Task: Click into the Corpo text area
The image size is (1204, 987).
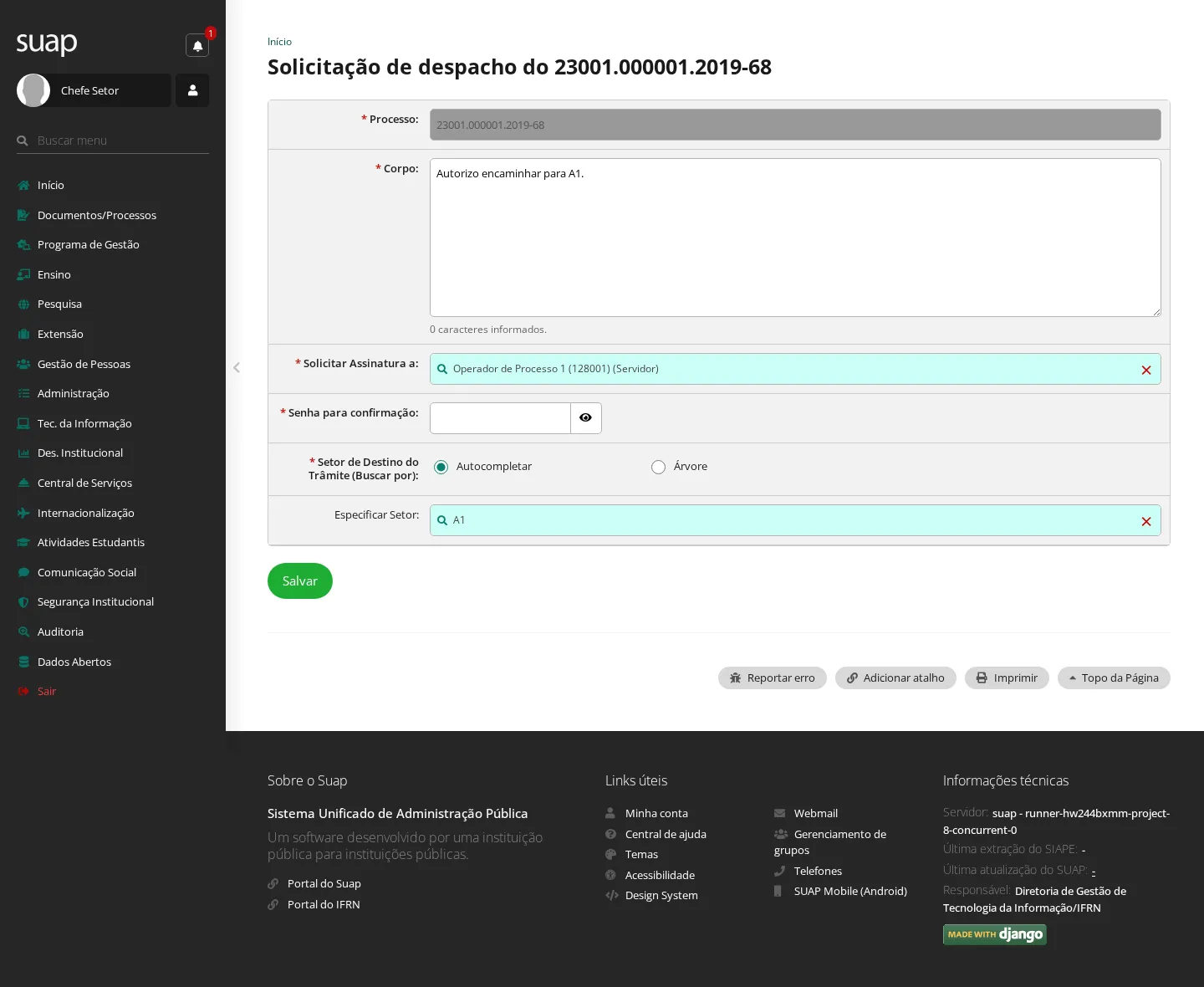Action: [795, 238]
